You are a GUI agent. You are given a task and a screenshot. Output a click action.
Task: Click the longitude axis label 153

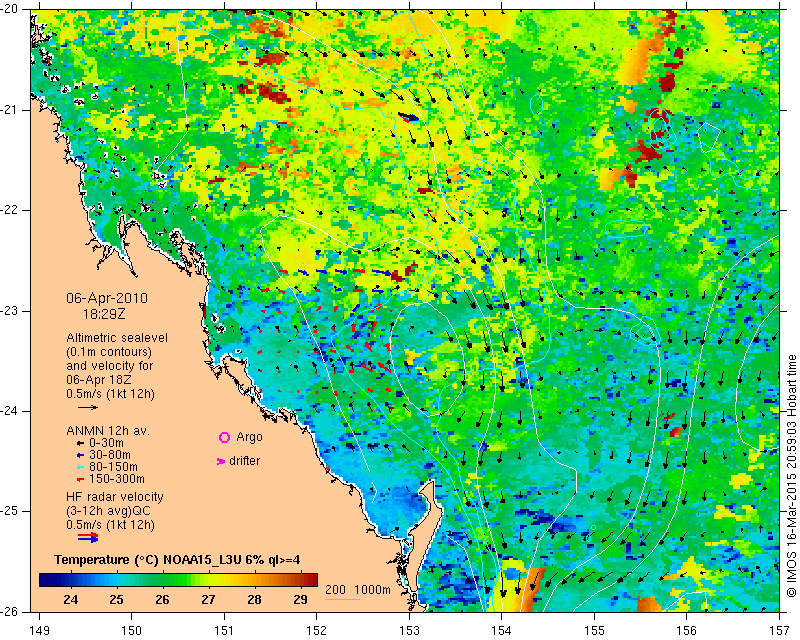tap(409, 631)
